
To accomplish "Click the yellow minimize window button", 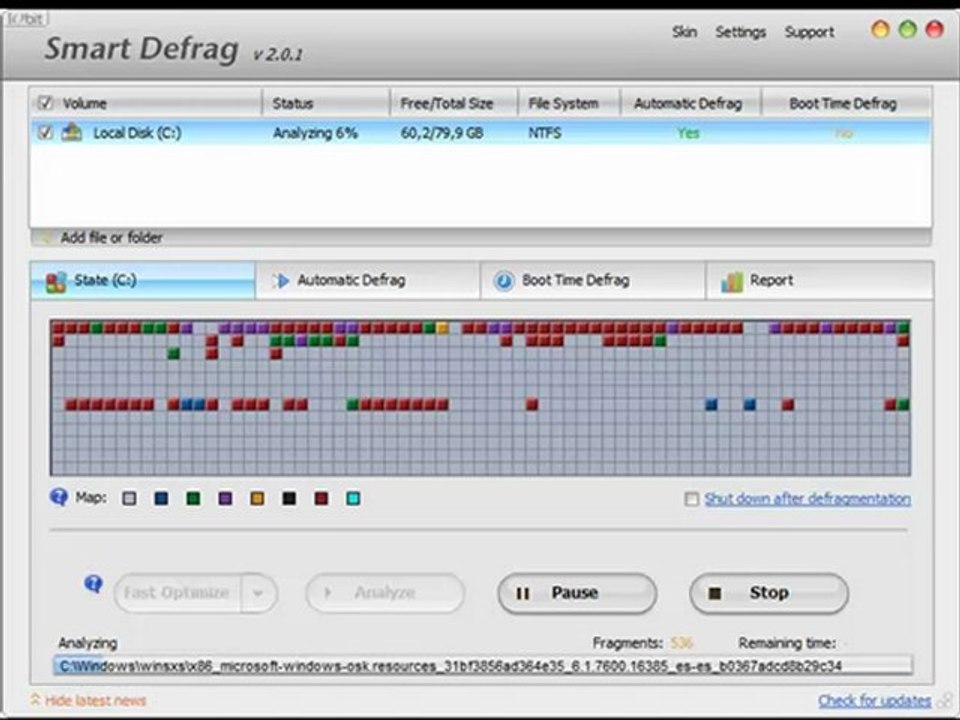I will pyautogui.click(x=880, y=29).
